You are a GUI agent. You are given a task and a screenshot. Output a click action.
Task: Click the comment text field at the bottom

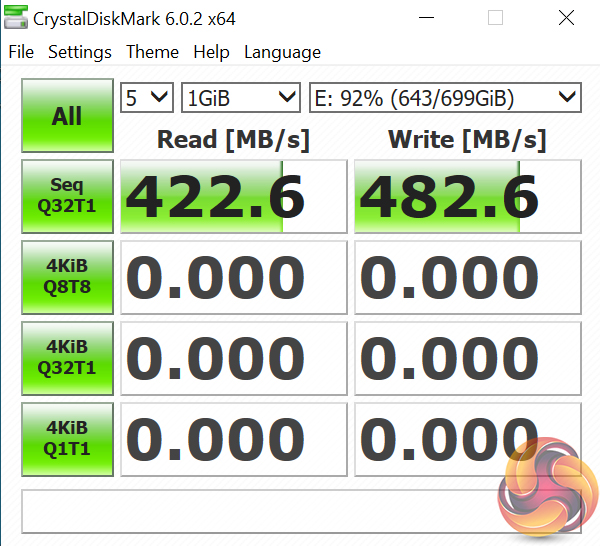point(302,511)
